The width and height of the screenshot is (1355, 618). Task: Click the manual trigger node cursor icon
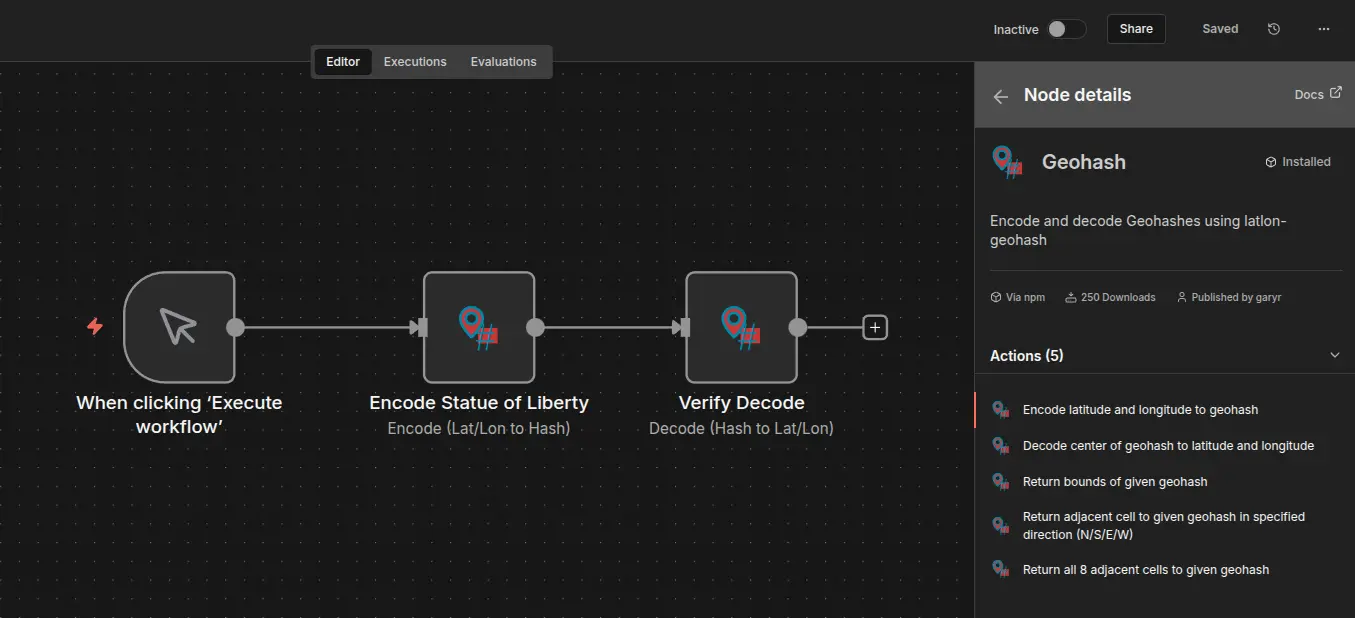click(x=179, y=327)
